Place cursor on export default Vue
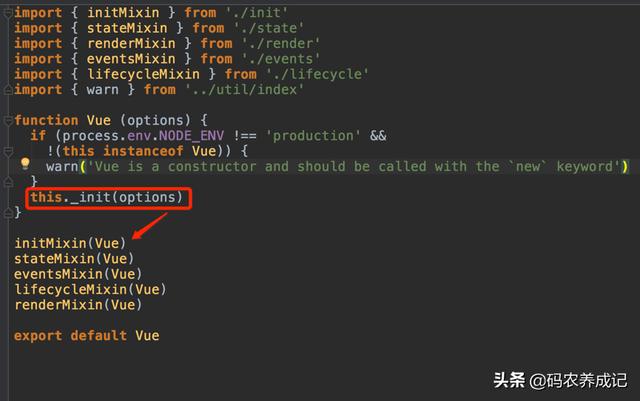640x401 pixels. [x=87, y=336]
